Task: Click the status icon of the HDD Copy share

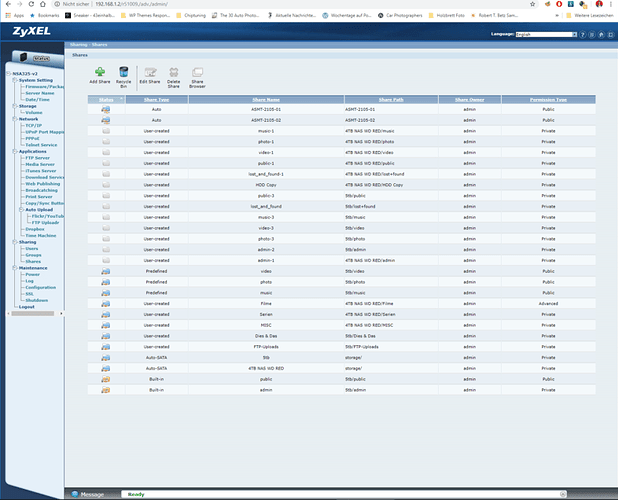Action: click(x=106, y=185)
